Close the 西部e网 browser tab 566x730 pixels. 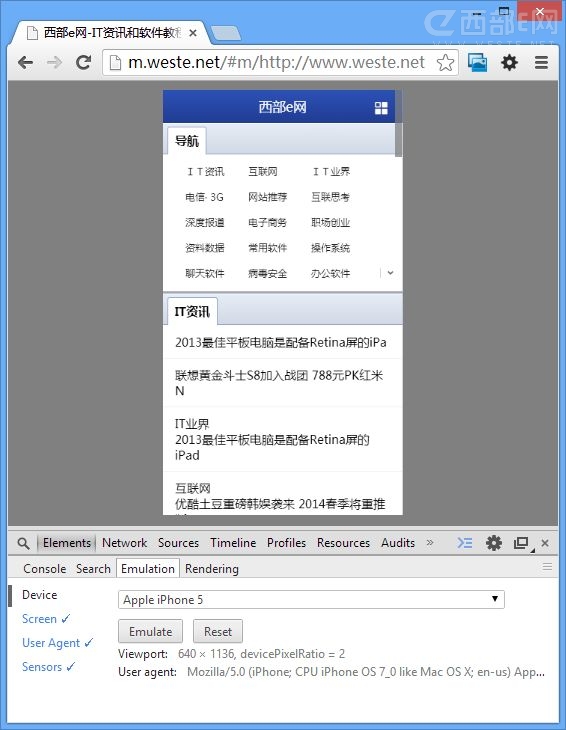(x=193, y=33)
